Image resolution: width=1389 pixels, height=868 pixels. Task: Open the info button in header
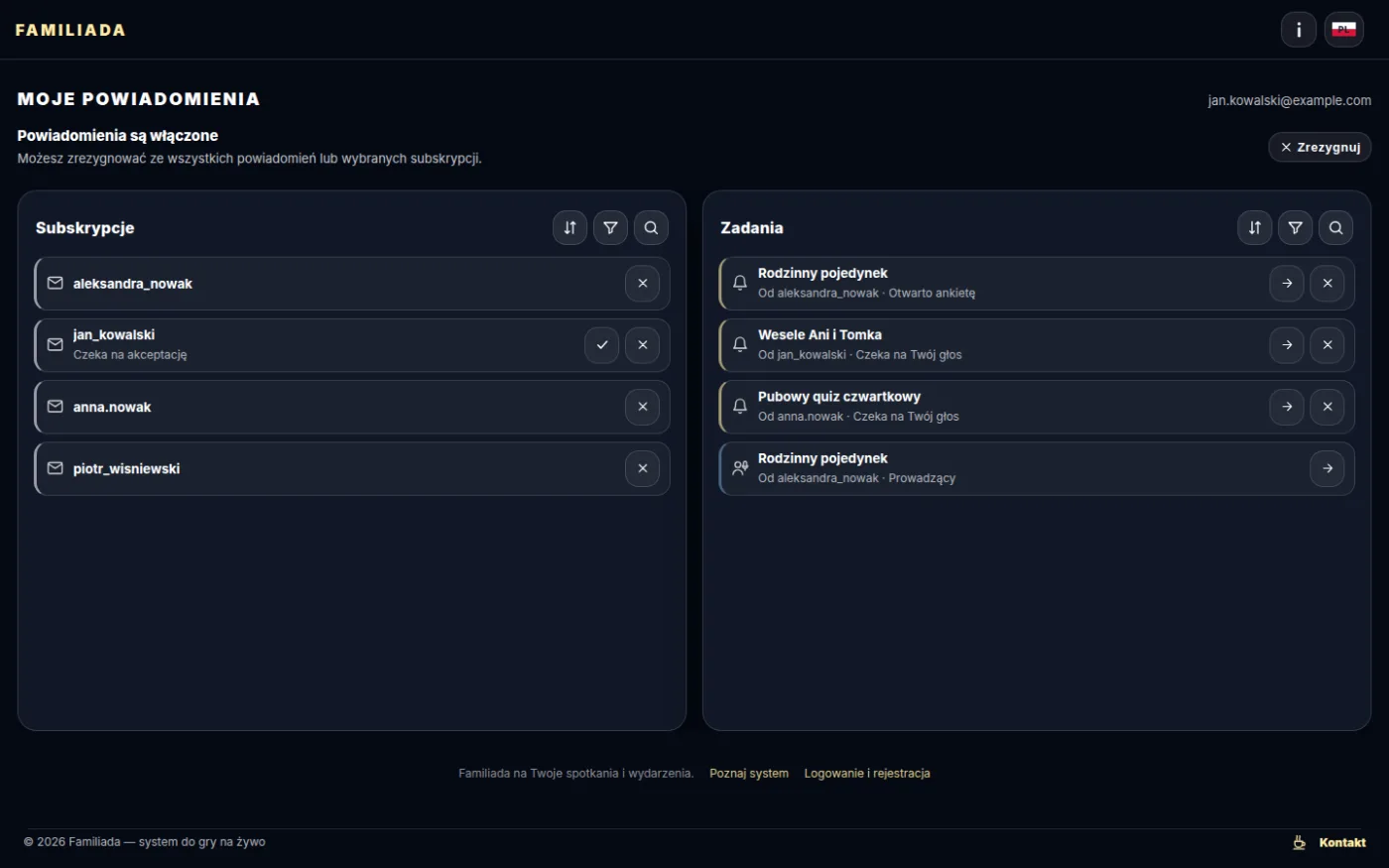[1299, 30]
